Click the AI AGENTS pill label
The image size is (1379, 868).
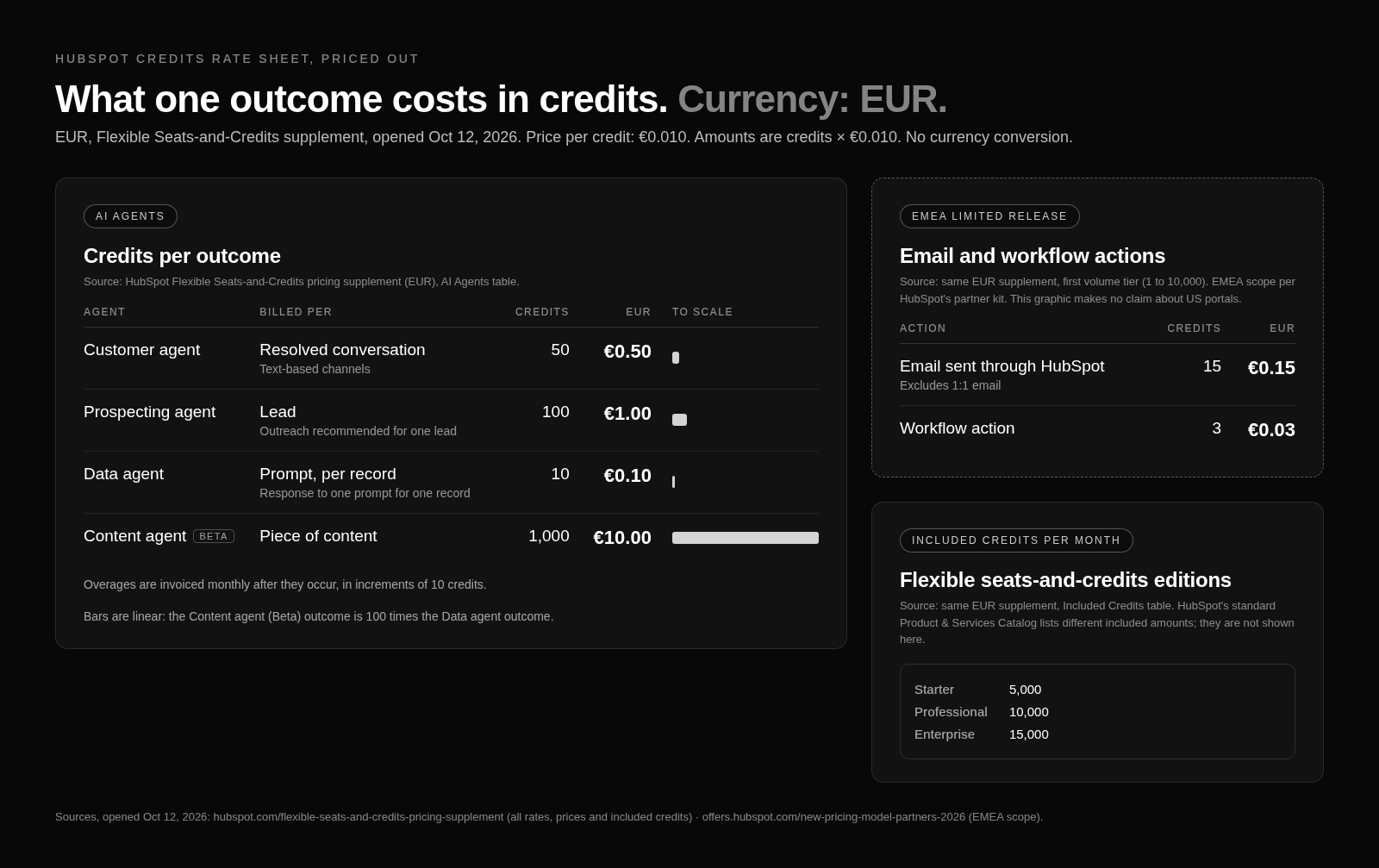point(130,216)
